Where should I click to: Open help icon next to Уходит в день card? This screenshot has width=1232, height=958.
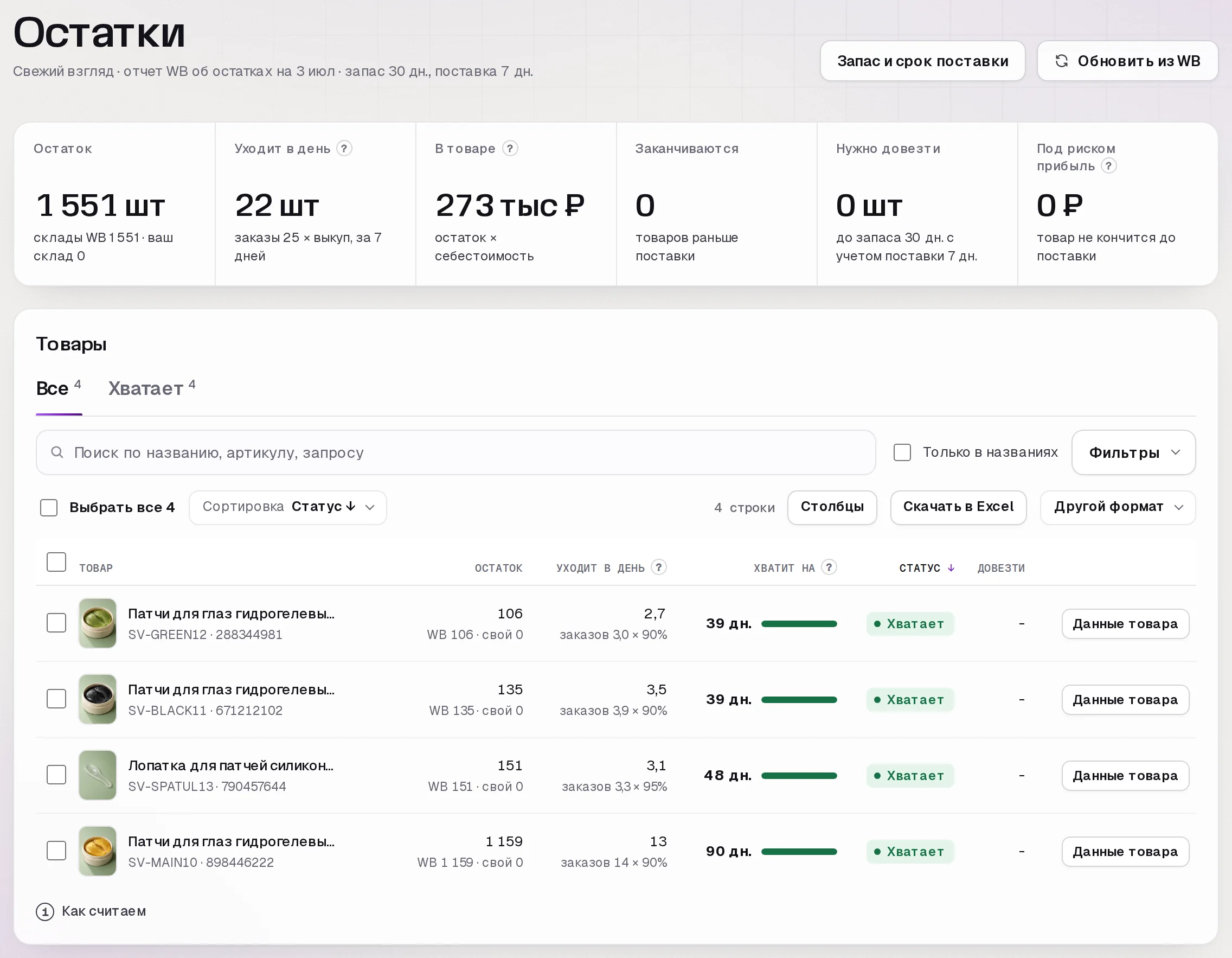[344, 149]
